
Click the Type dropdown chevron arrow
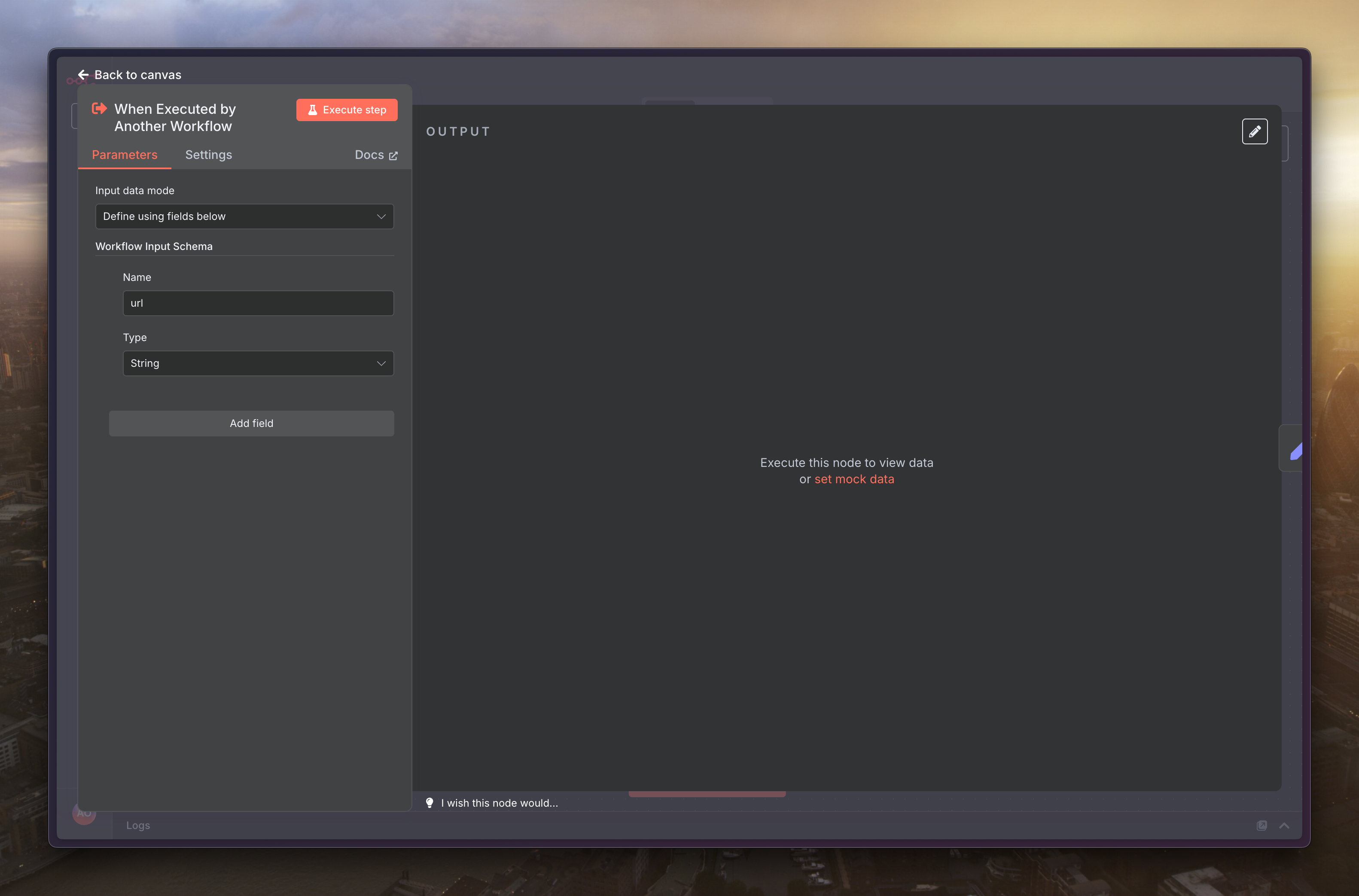pos(381,363)
